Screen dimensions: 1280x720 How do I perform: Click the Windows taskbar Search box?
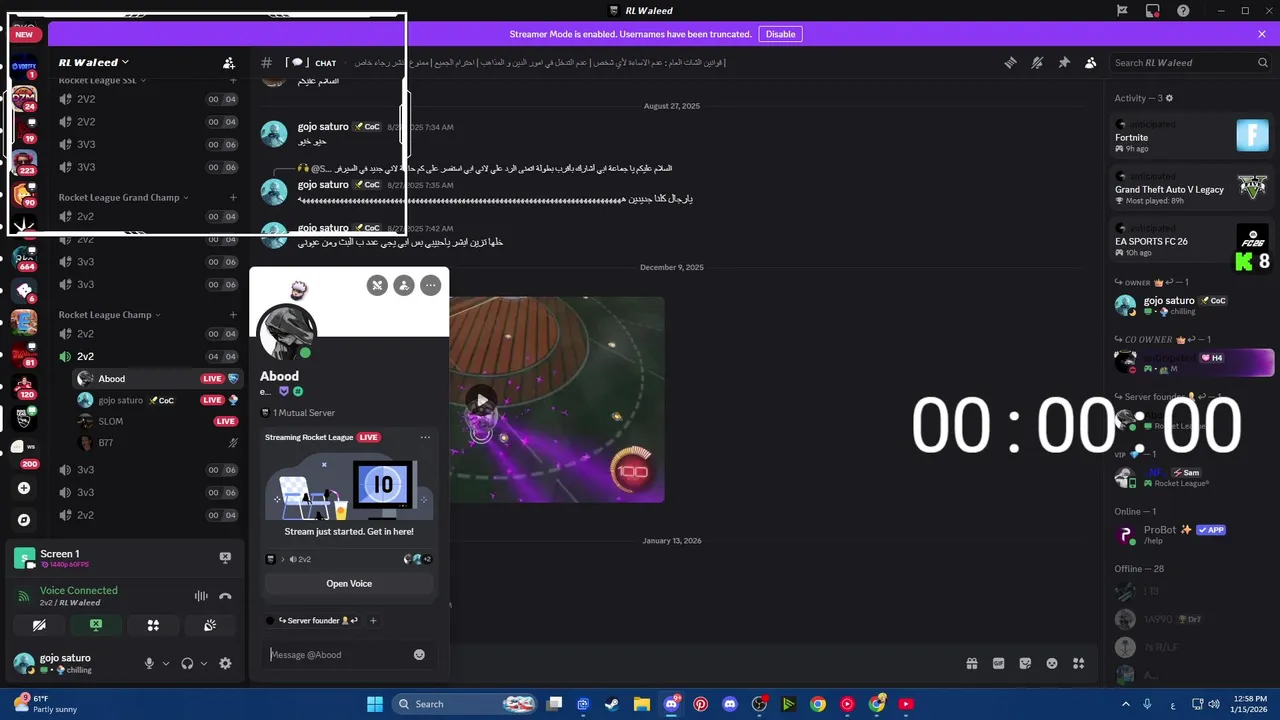465,704
